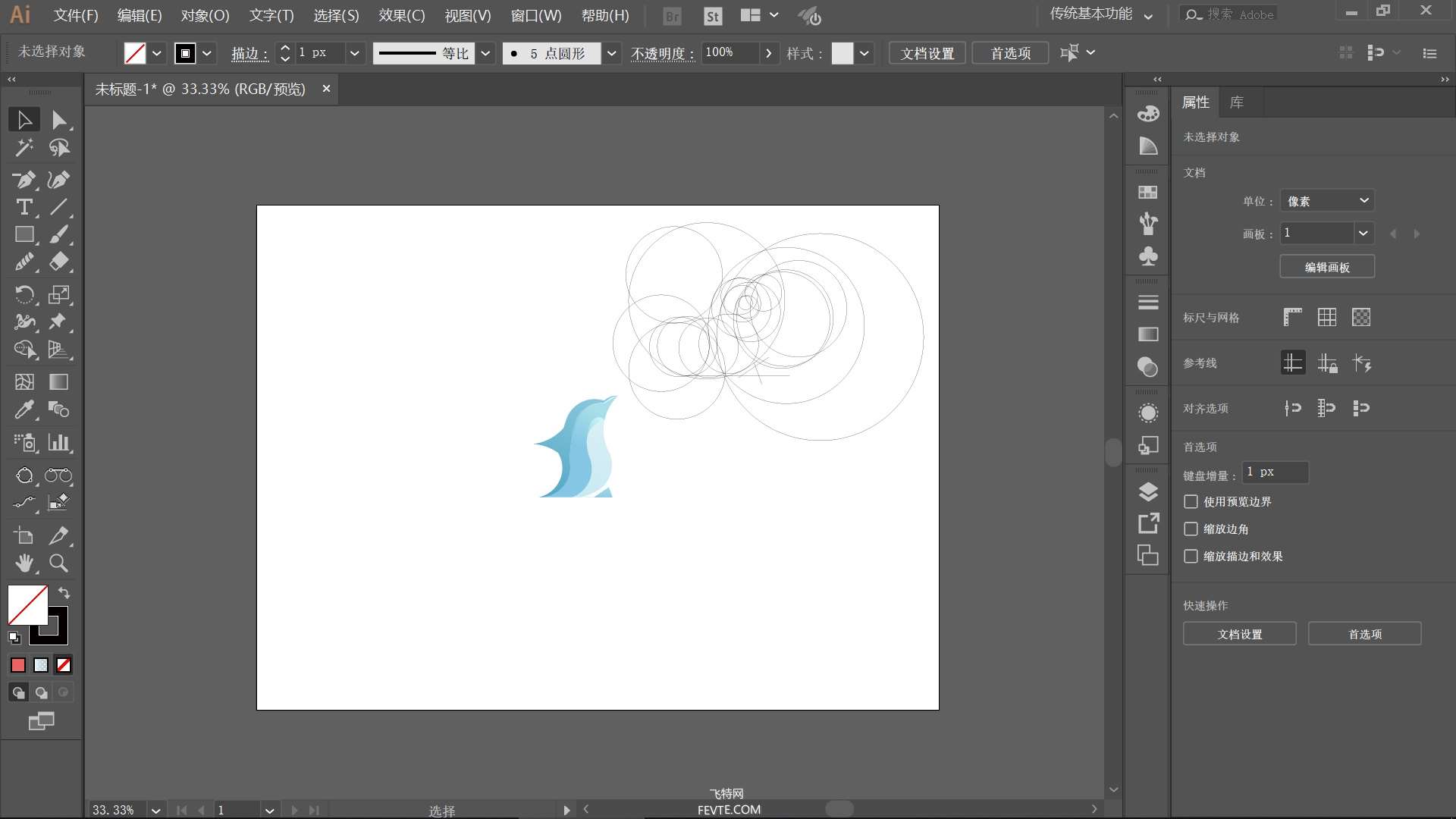Open the stroke color dropdown arrow

pyautogui.click(x=207, y=53)
